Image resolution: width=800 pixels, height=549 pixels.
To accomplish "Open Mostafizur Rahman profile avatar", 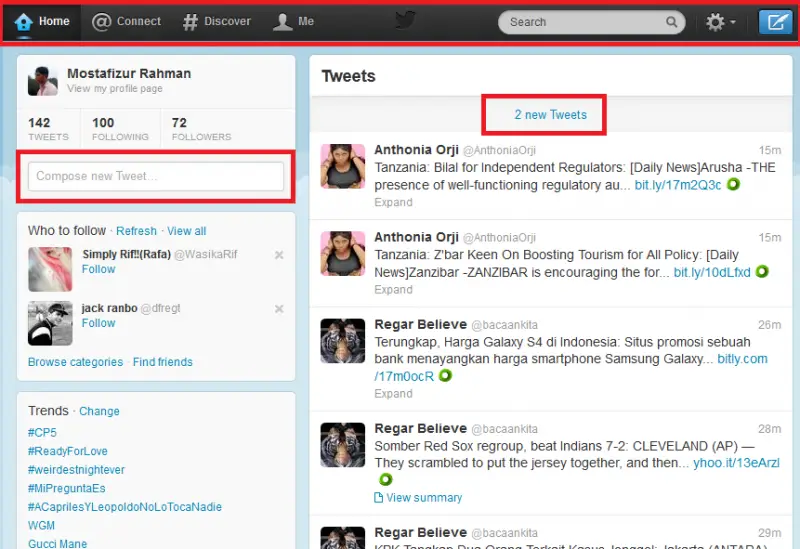I will (43, 81).
